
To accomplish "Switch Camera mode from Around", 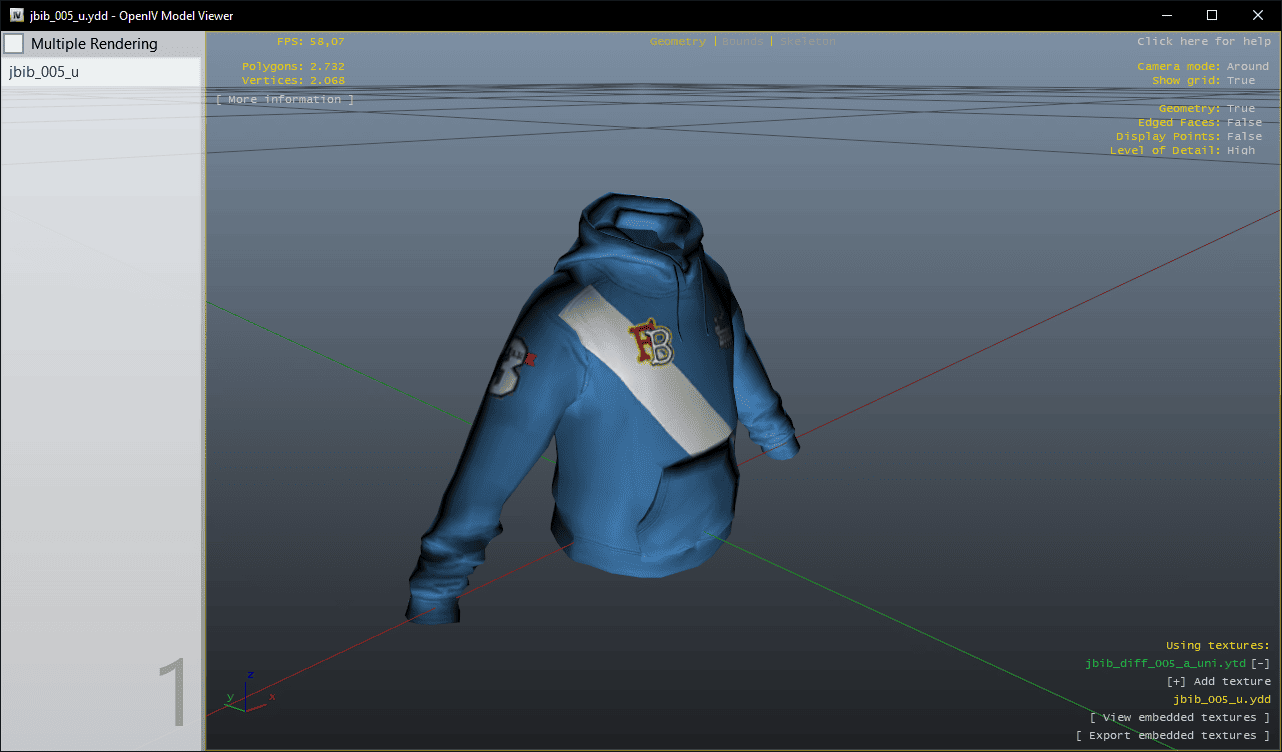I will pyautogui.click(x=1247, y=66).
